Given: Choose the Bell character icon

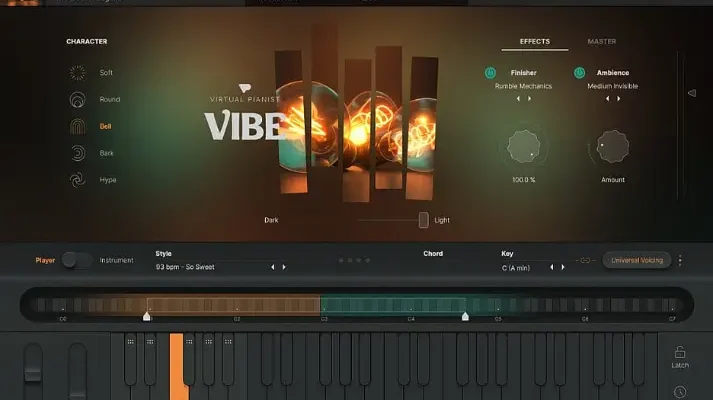Looking at the screenshot, I should point(78,127).
